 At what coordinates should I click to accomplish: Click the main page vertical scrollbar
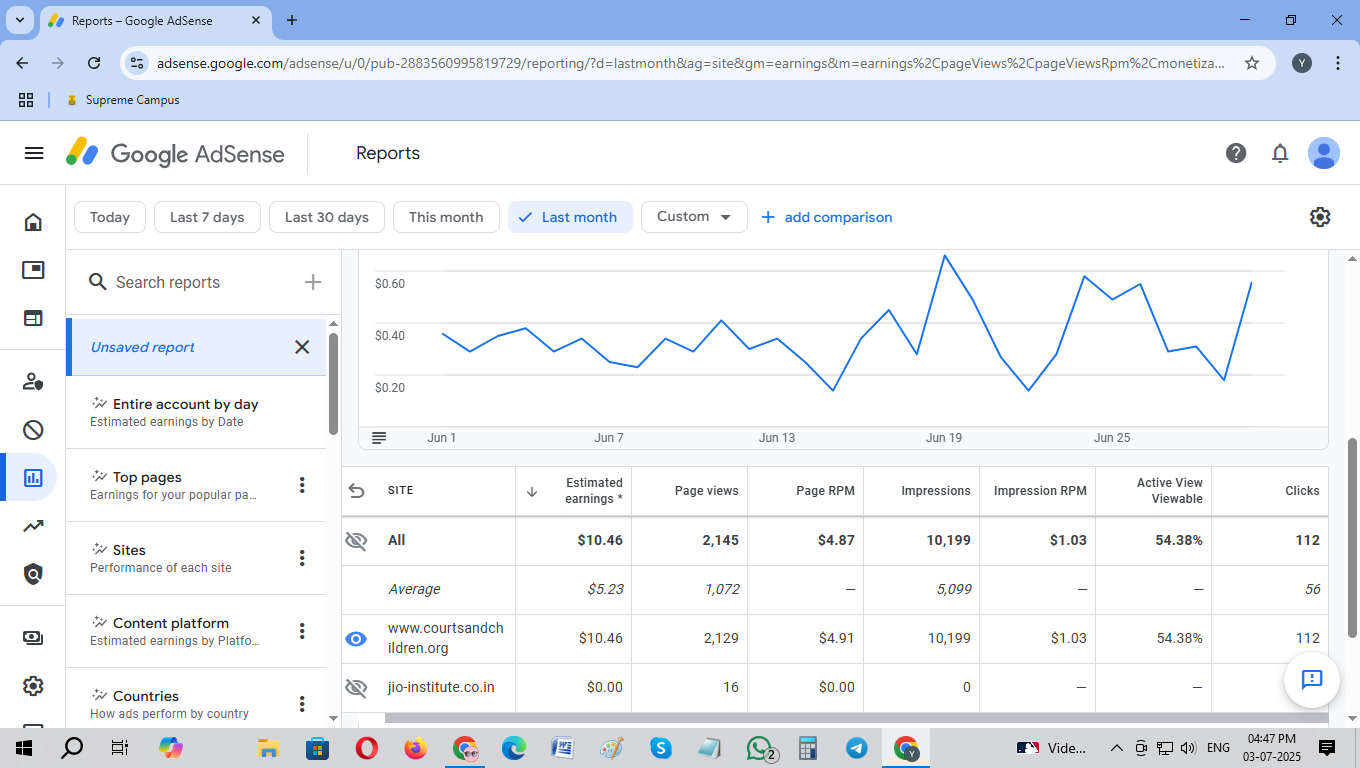coord(1353,536)
